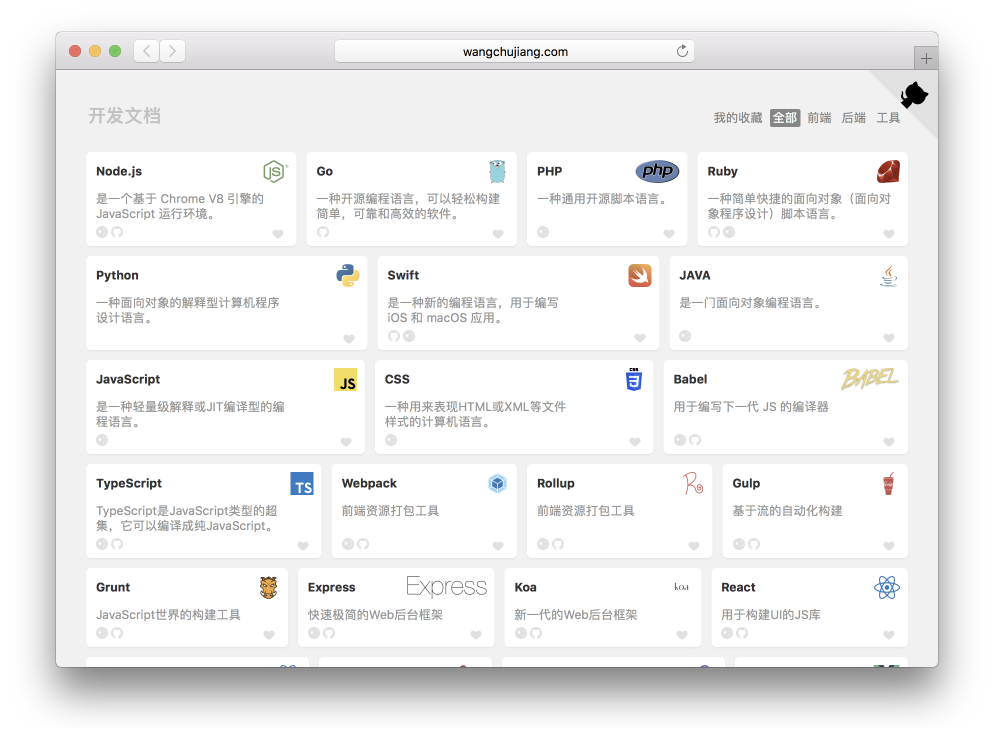Open GitHub link on Webpack card
Screen dimensions: 994x747
(x=363, y=544)
